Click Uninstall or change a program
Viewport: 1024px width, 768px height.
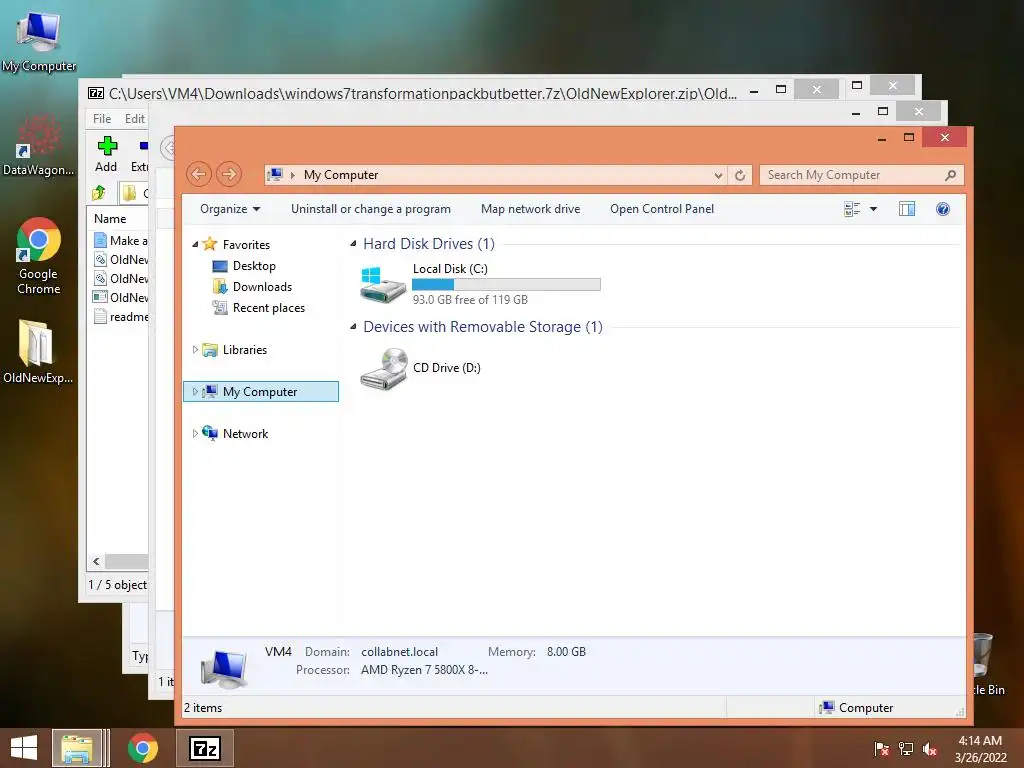(x=371, y=209)
